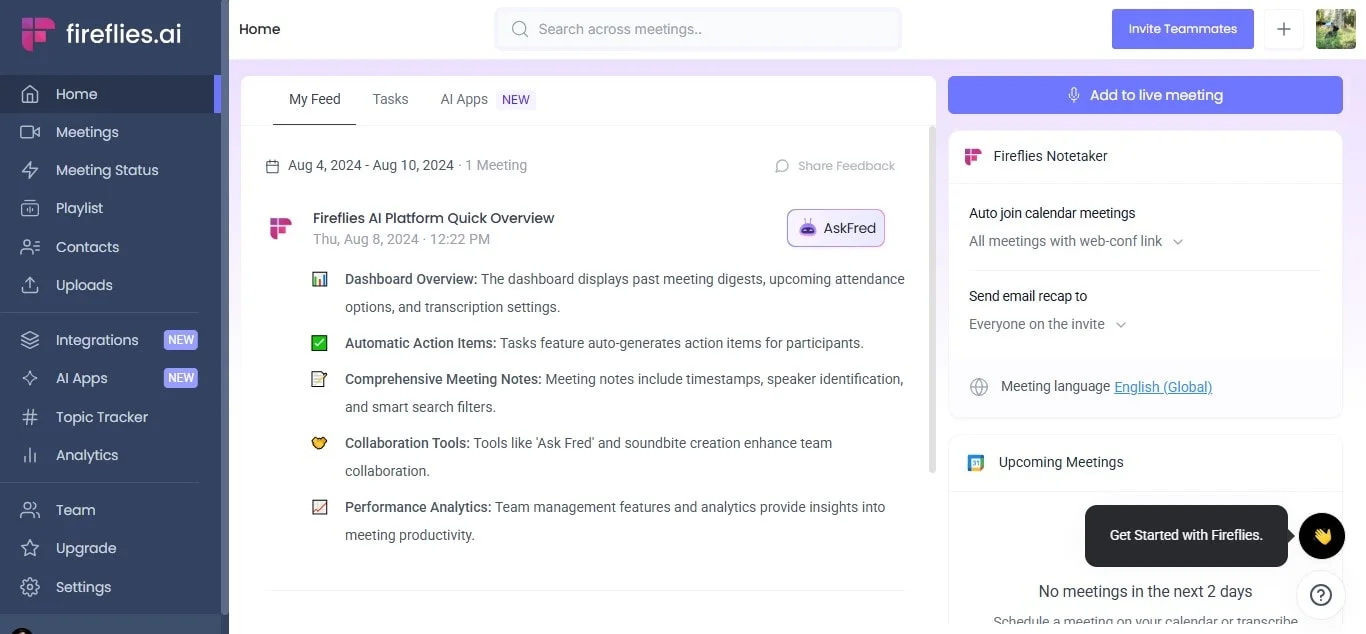Click the Share Feedback speech bubble icon
The width and height of the screenshot is (1366, 634).
(782, 166)
